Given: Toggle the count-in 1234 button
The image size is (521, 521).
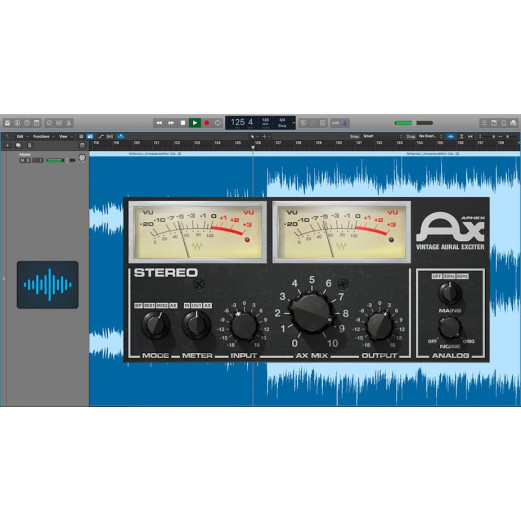Looking at the screenshot, I should (x=335, y=123).
